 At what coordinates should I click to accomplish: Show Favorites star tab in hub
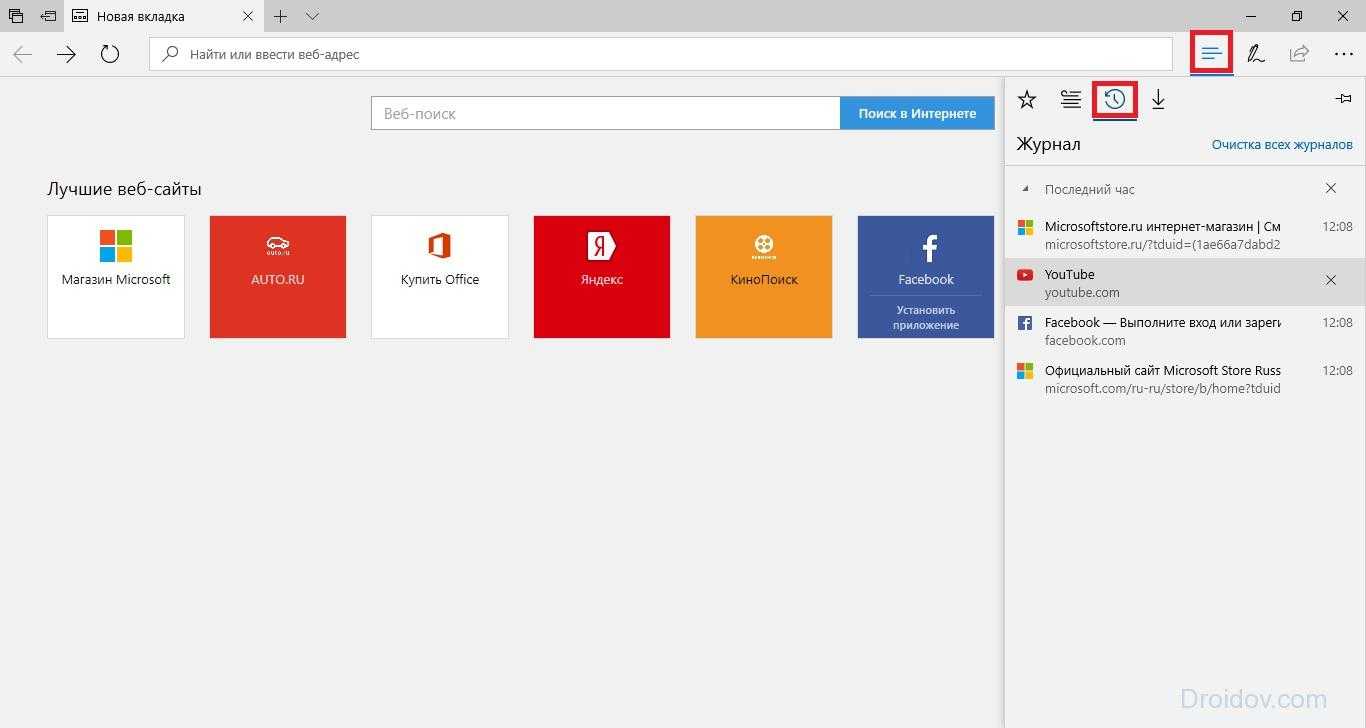click(1027, 100)
